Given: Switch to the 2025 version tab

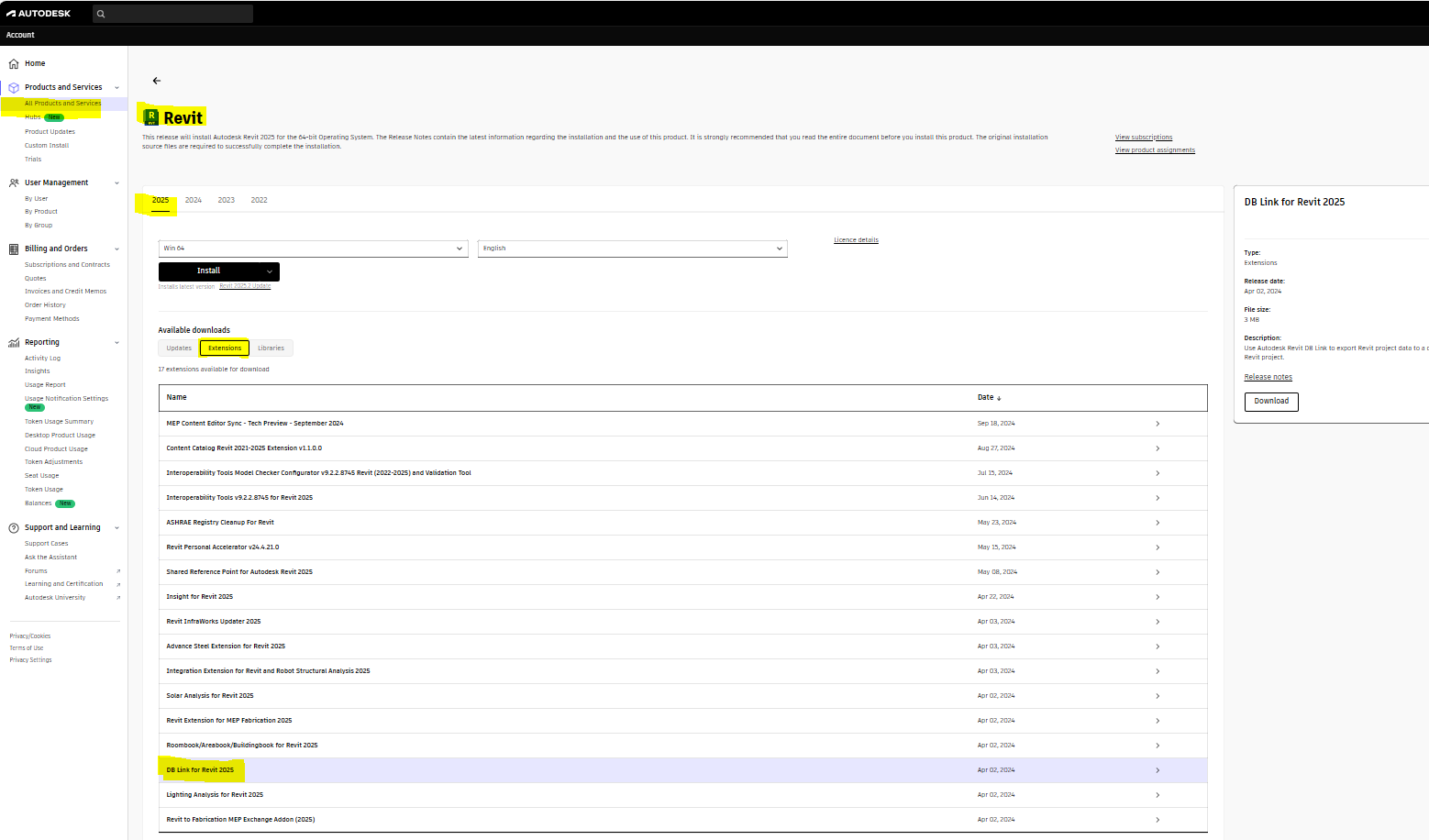Looking at the screenshot, I should click(x=161, y=200).
